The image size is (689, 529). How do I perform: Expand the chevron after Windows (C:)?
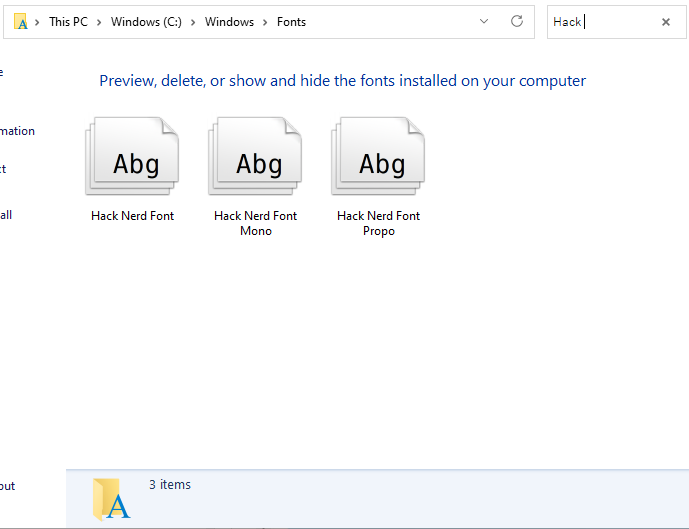193,22
